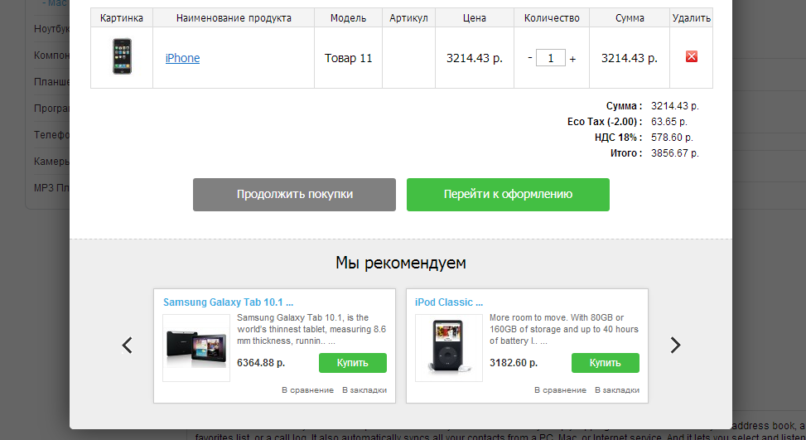Focus the quantity input field showing 1
Viewport: 806px width, 440px height.
click(551, 58)
